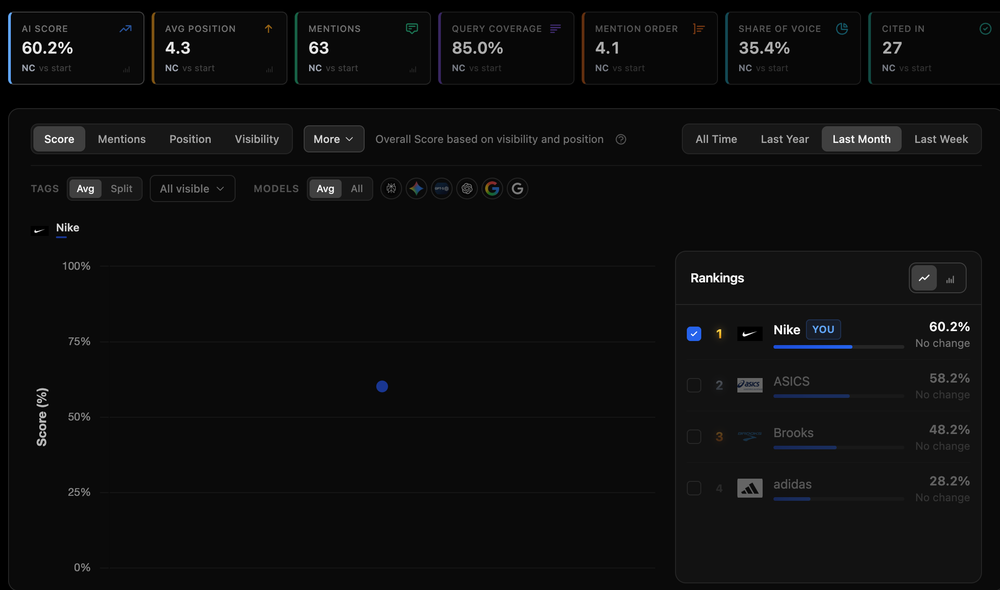Select the Last Week time range

[940, 139]
